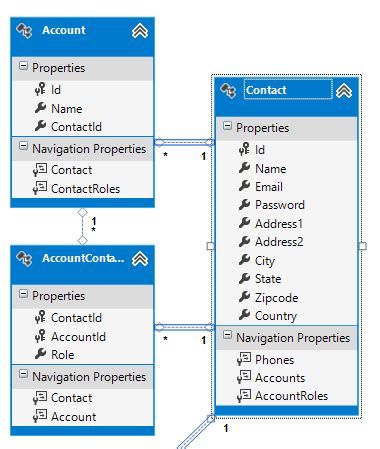Click the Contact entity icon in header

(228, 90)
